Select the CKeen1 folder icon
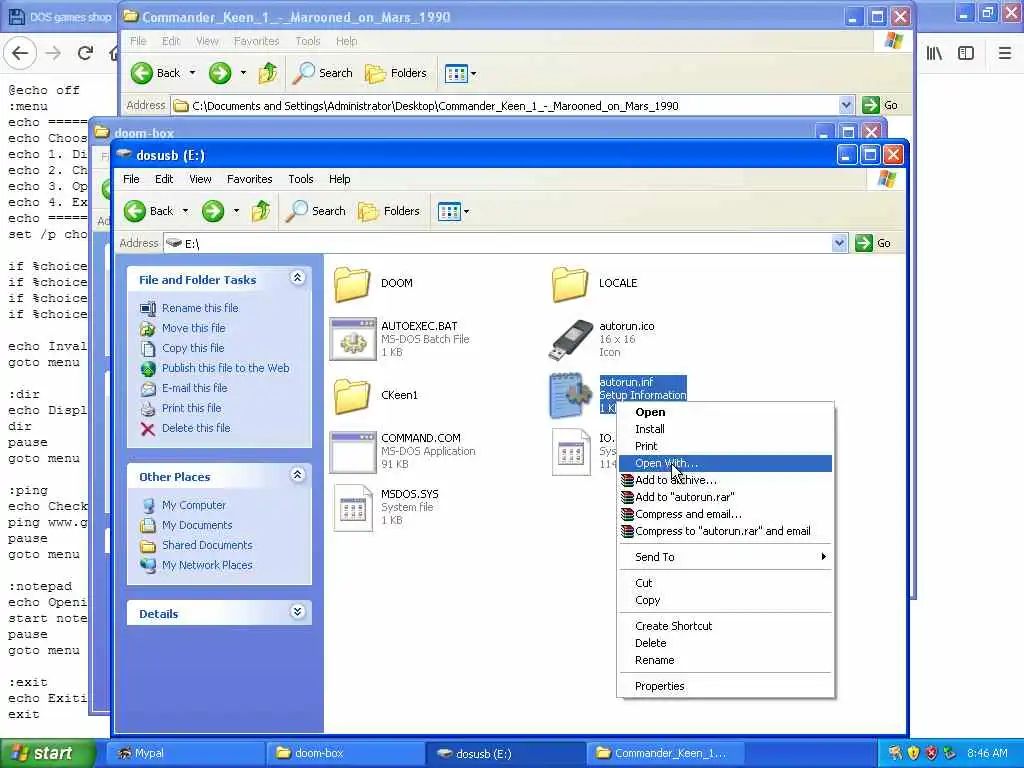Image resolution: width=1024 pixels, height=768 pixels. [352, 396]
